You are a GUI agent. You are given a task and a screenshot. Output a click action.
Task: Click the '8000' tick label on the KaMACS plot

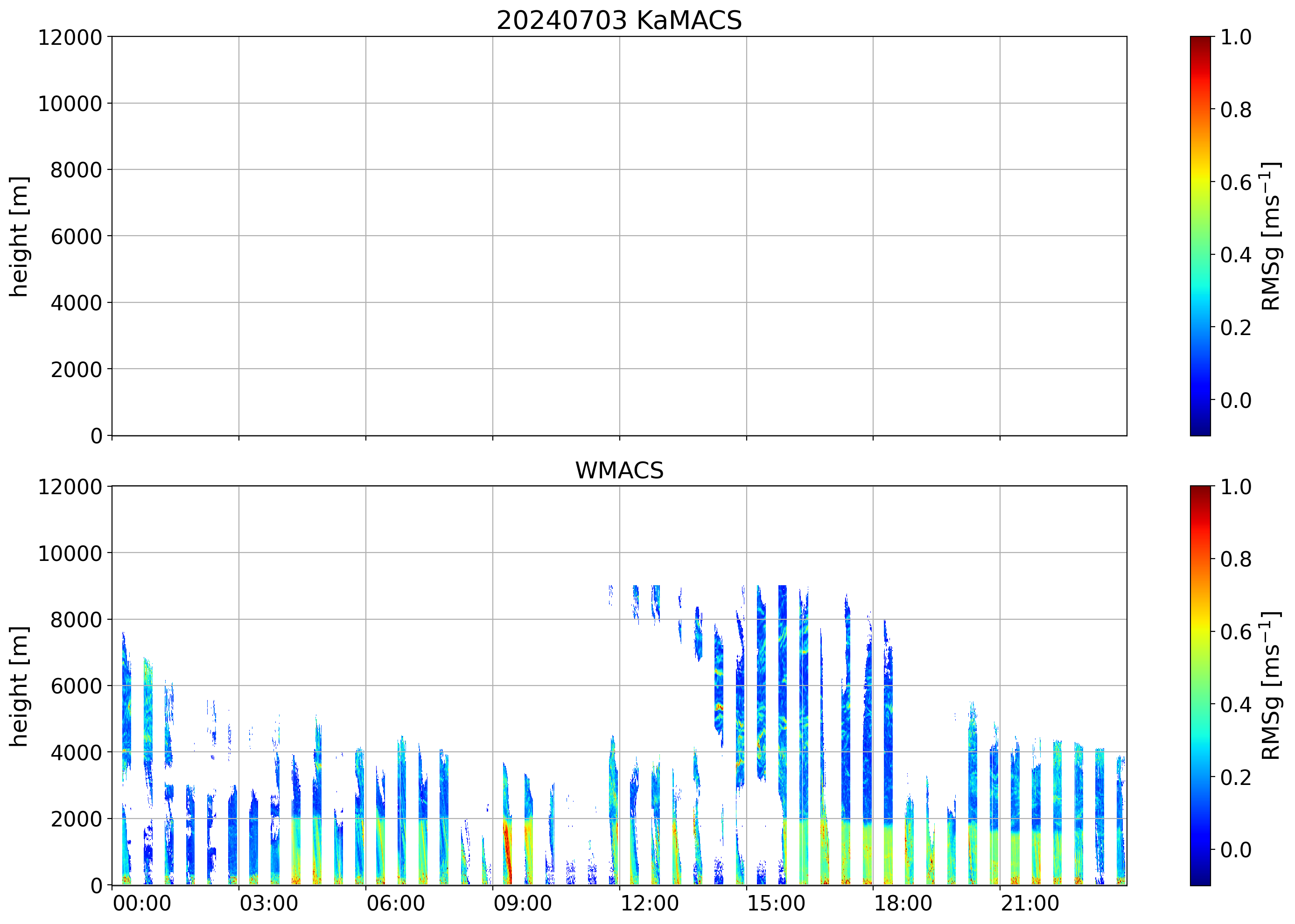point(76,170)
